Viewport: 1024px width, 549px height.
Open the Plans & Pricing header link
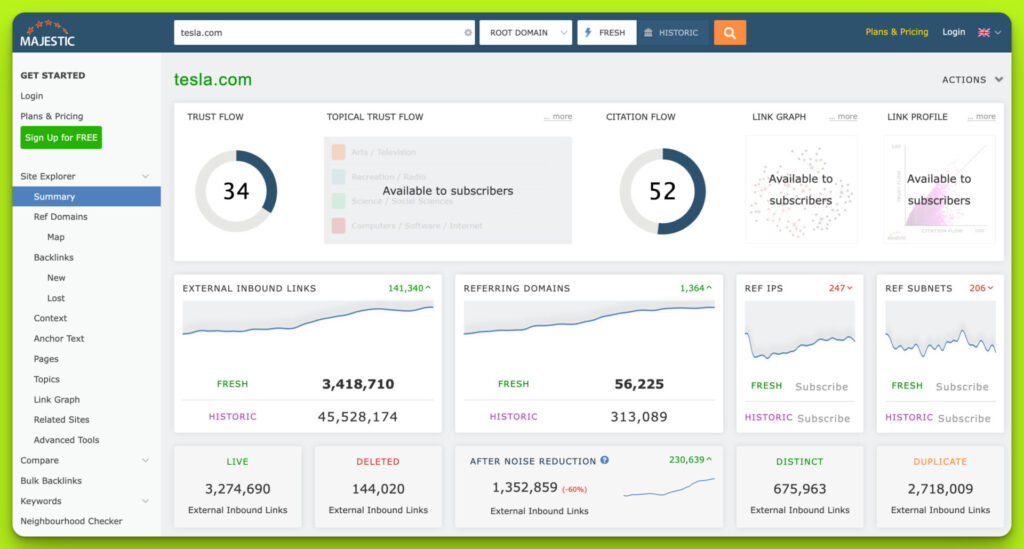pyautogui.click(x=896, y=32)
